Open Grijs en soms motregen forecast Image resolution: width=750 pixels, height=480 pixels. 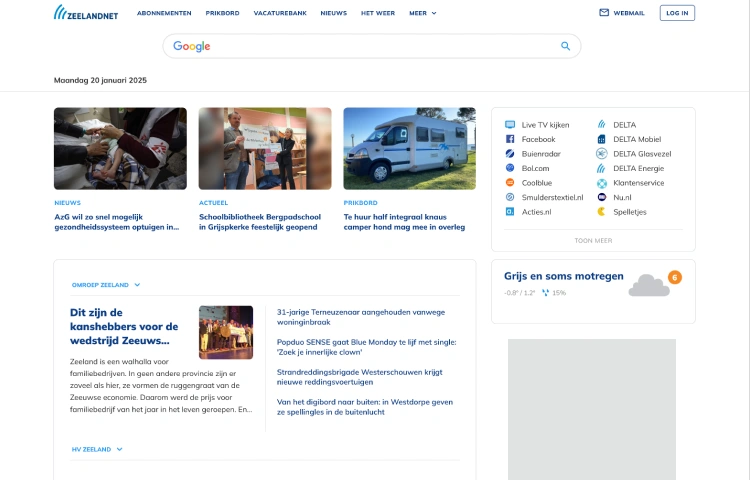tap(563, 276)
